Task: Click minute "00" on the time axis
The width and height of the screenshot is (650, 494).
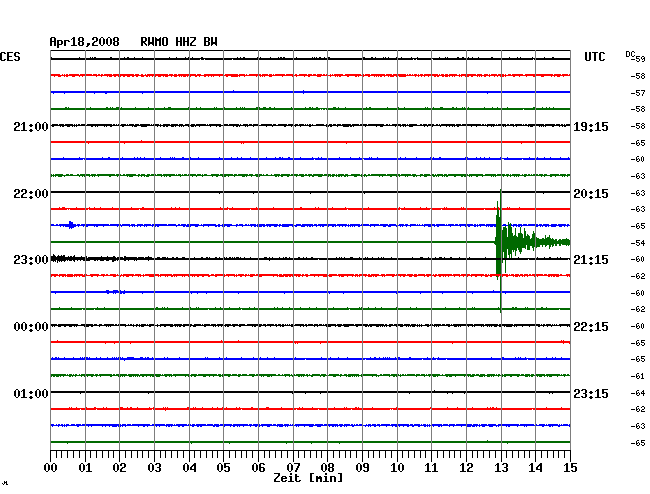Action: [x=51, y=468]
